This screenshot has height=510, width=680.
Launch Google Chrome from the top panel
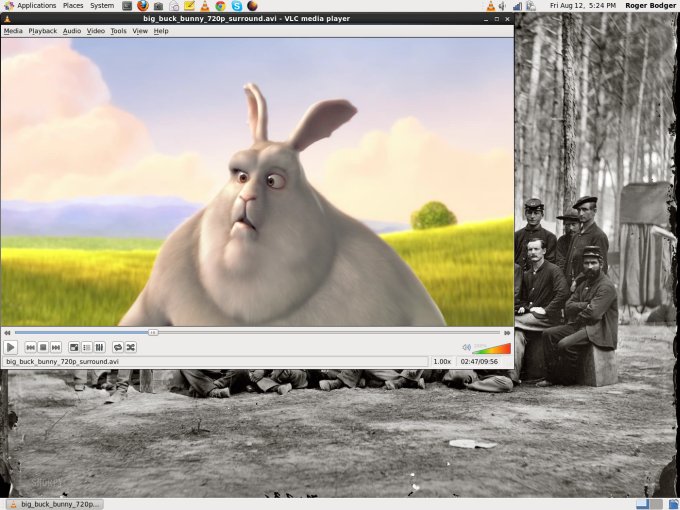220,6
